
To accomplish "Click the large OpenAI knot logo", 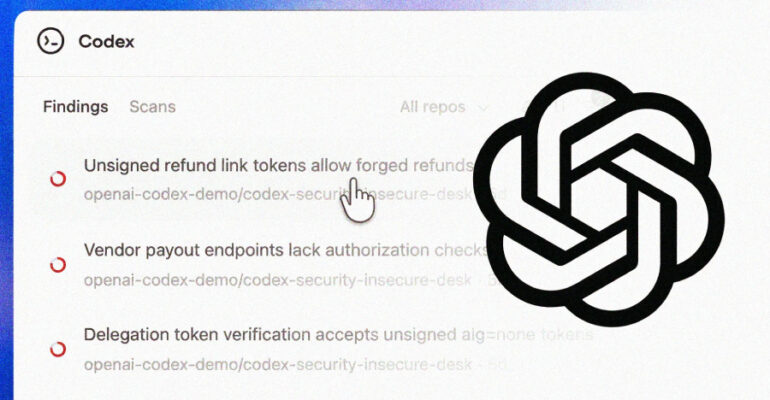I will point(599,199).
